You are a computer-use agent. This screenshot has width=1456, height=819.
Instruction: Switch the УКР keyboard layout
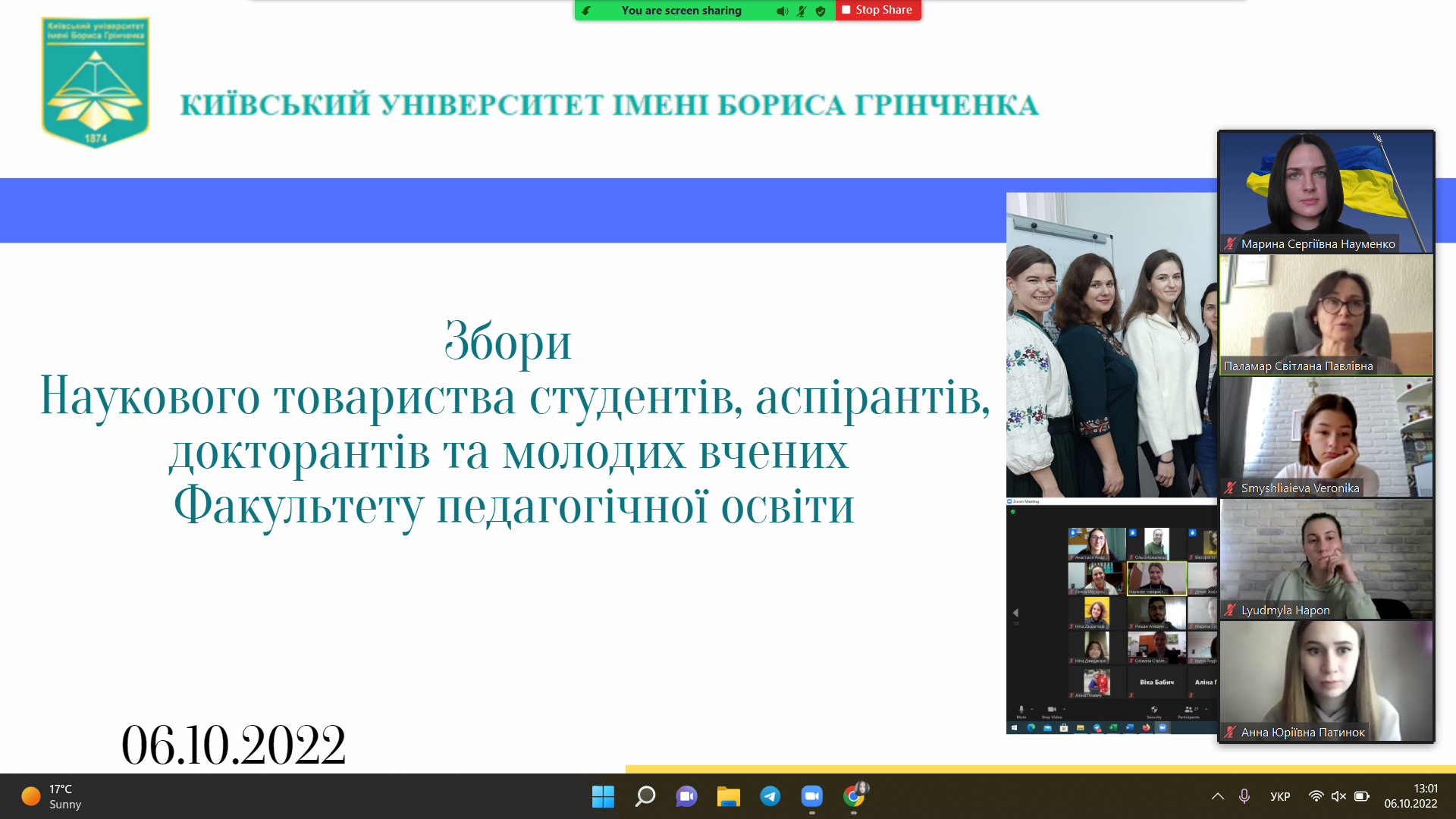pos(1280,796)
